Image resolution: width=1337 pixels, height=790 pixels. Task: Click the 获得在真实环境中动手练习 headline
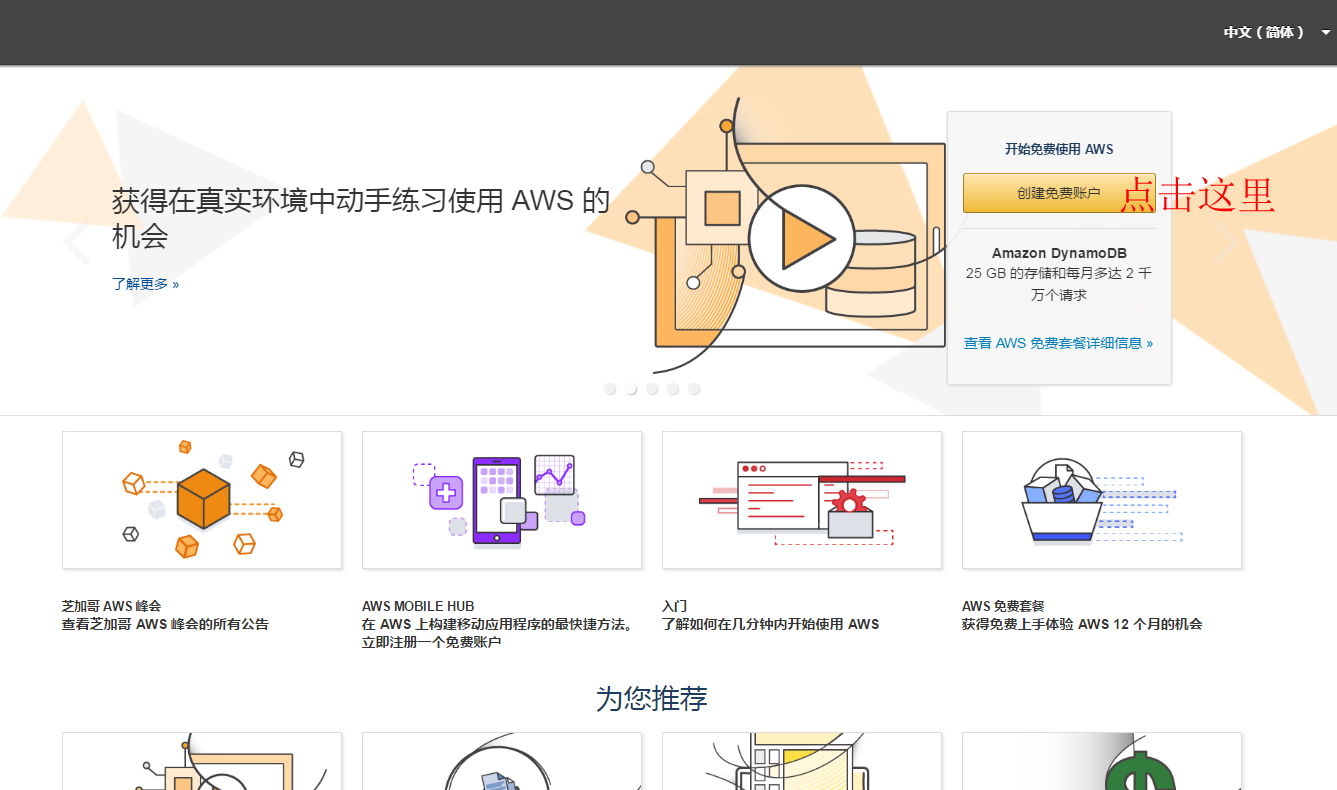click(x=361, y=218)
